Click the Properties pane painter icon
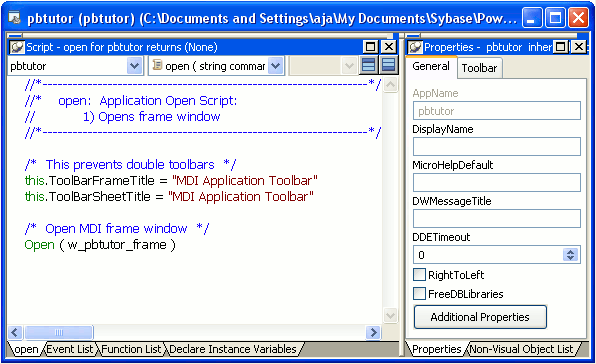Viewport: 596px width, 364px height. pos(415,47)
